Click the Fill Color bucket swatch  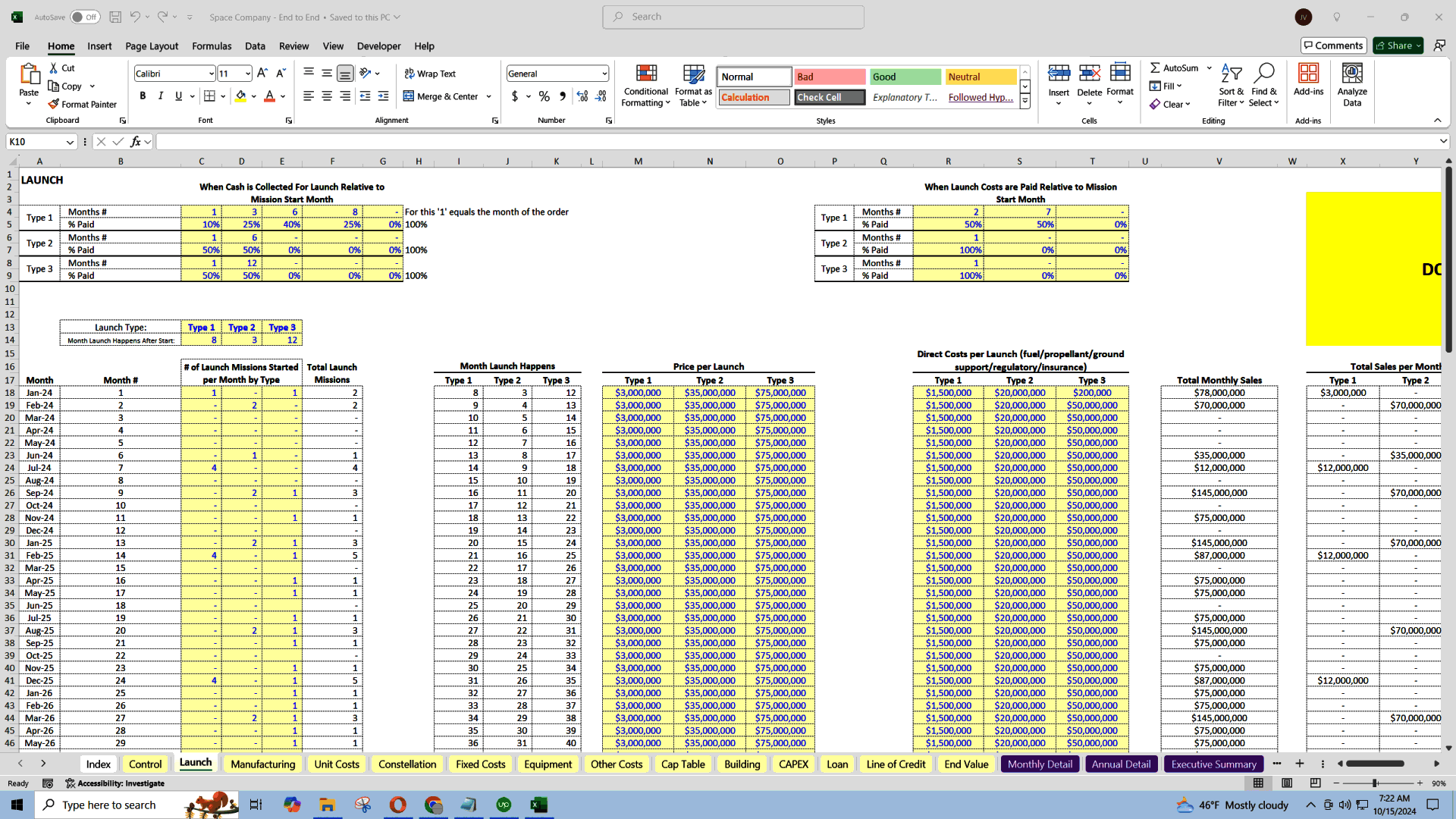[240, 96]
